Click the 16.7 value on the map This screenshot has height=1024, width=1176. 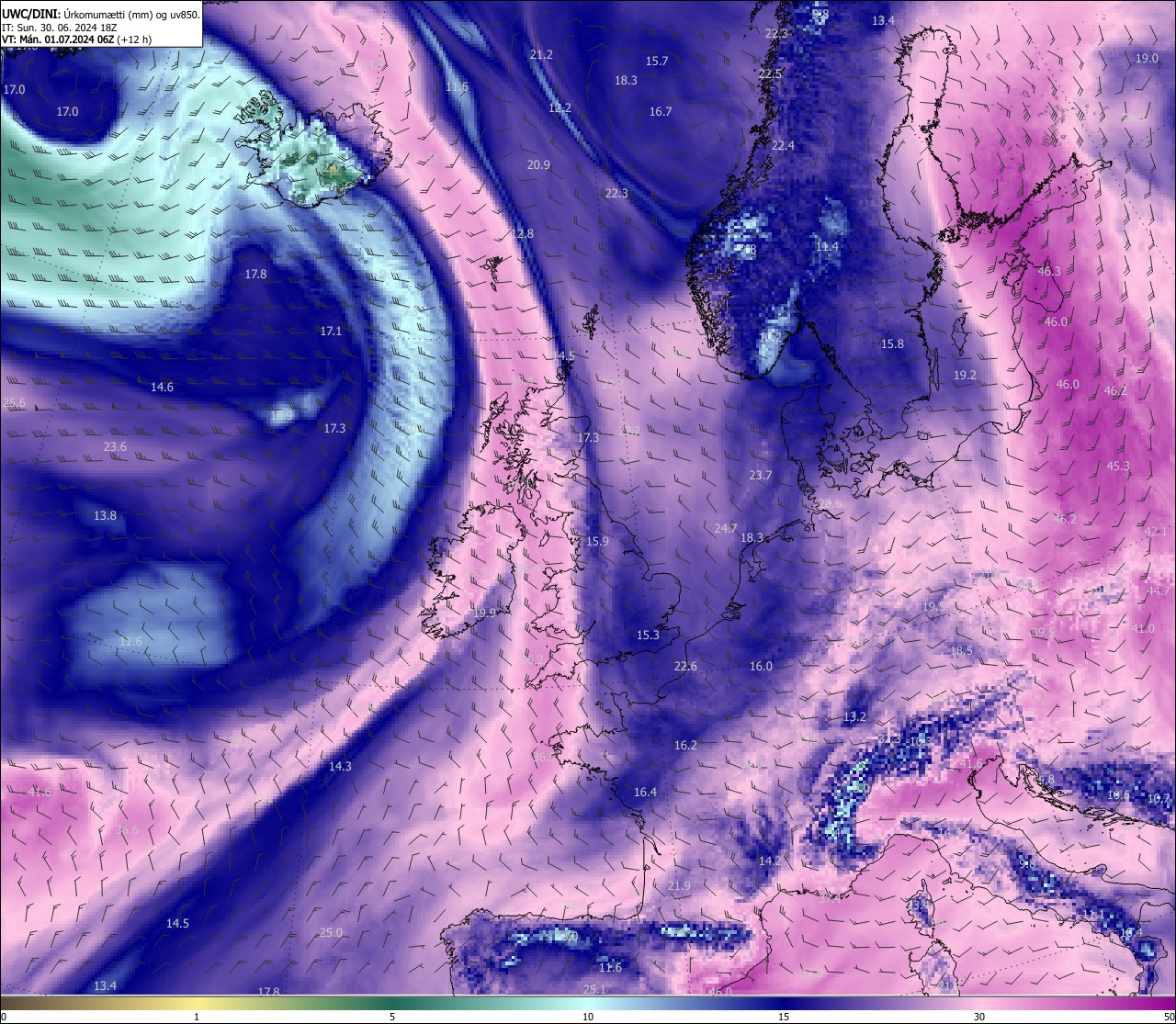[x=661, y=111]
